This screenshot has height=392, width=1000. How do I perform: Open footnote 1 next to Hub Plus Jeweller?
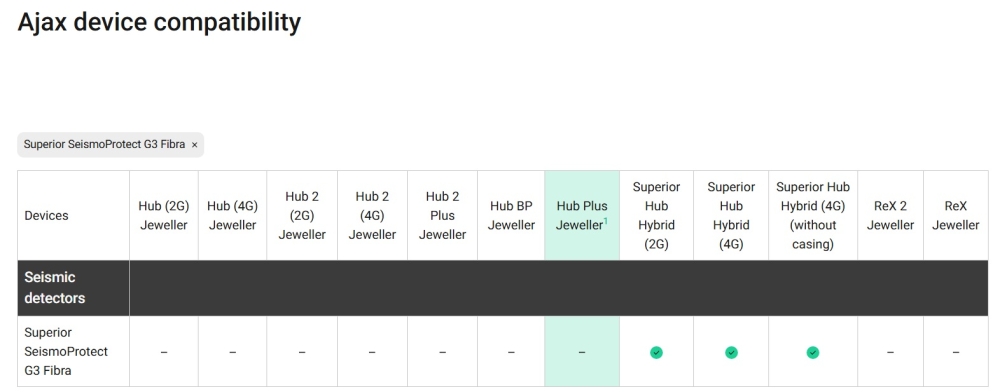pos(605,221)
